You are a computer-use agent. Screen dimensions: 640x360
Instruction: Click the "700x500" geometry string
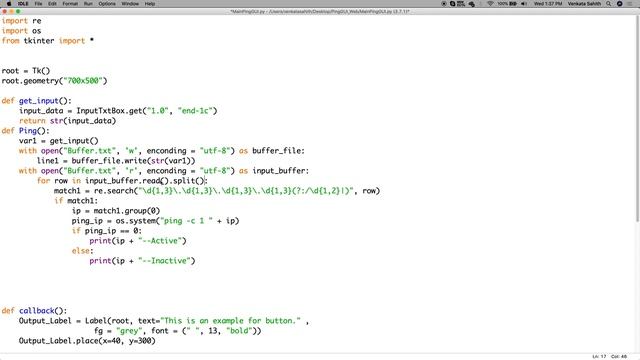83,81
